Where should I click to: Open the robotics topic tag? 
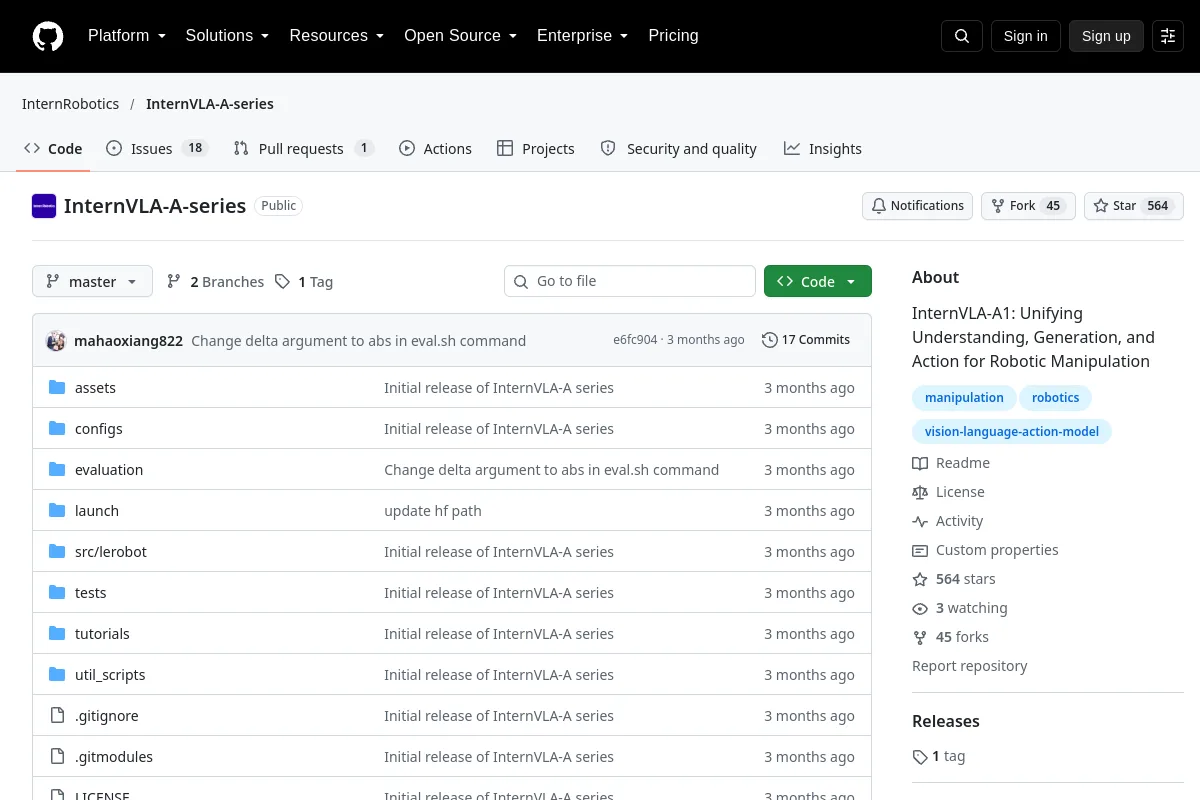tap(1056, 398)
